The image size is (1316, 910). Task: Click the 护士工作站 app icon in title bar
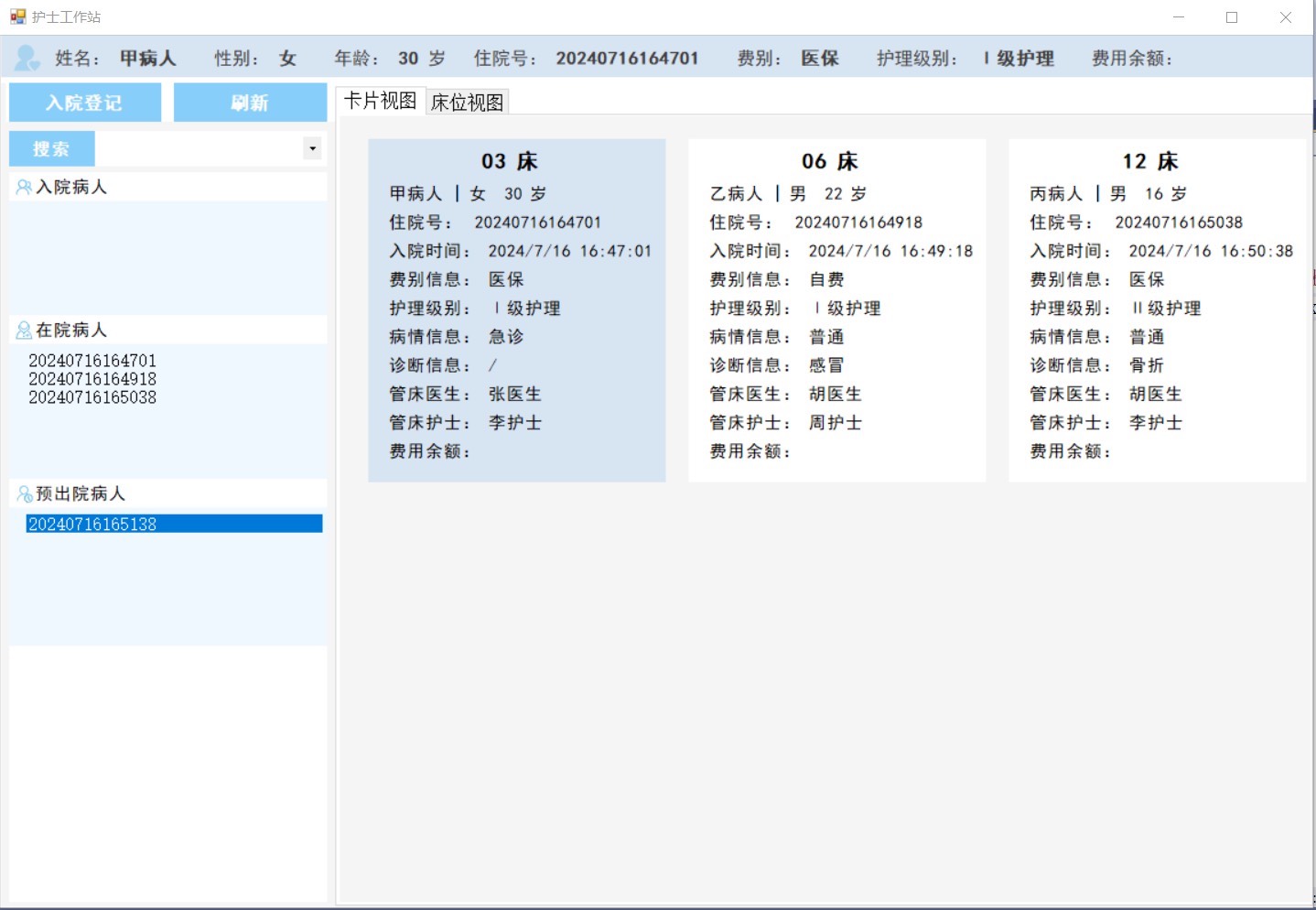click(x=17, y=17)
